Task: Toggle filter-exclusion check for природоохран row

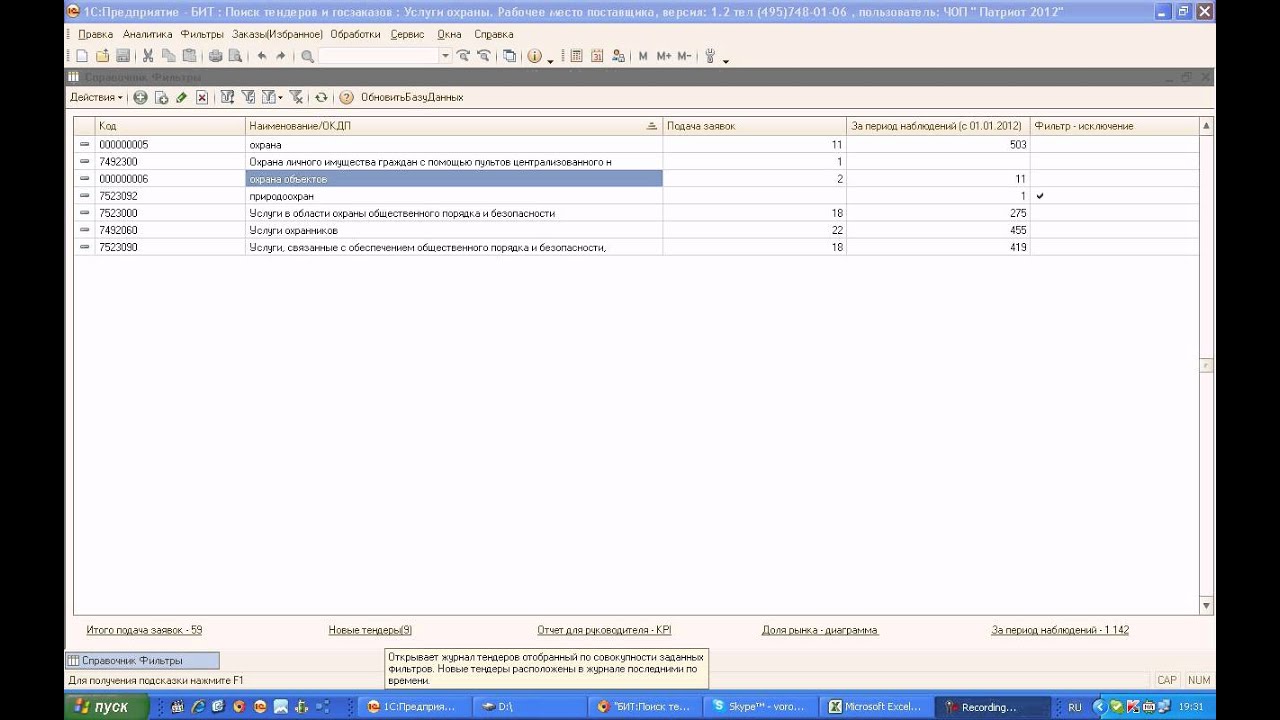Action: point(1040,196)
